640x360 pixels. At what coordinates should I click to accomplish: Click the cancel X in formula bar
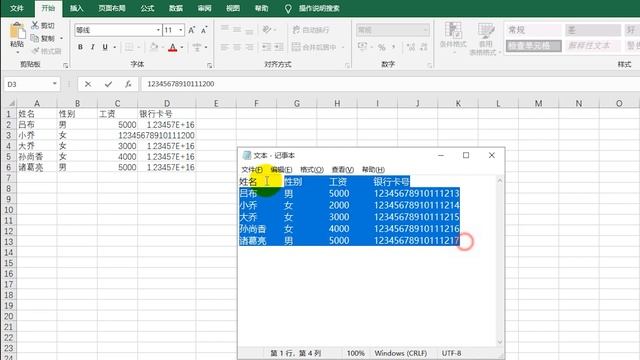click(x=88, y=84)
